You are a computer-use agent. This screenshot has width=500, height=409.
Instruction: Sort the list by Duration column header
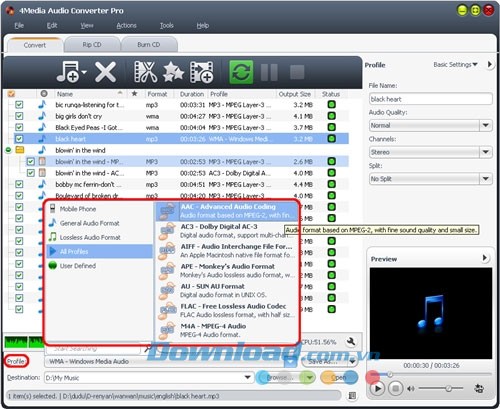(x=192, y=94)
